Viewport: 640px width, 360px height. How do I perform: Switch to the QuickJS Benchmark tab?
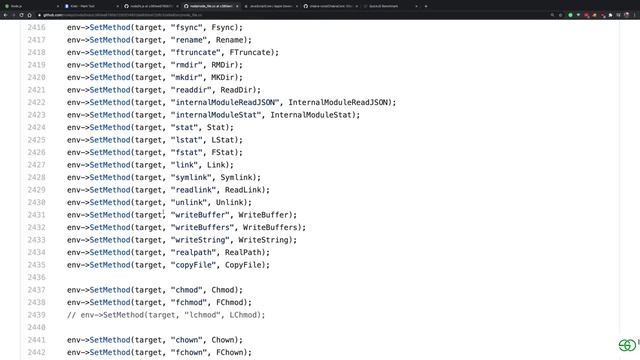390,6
